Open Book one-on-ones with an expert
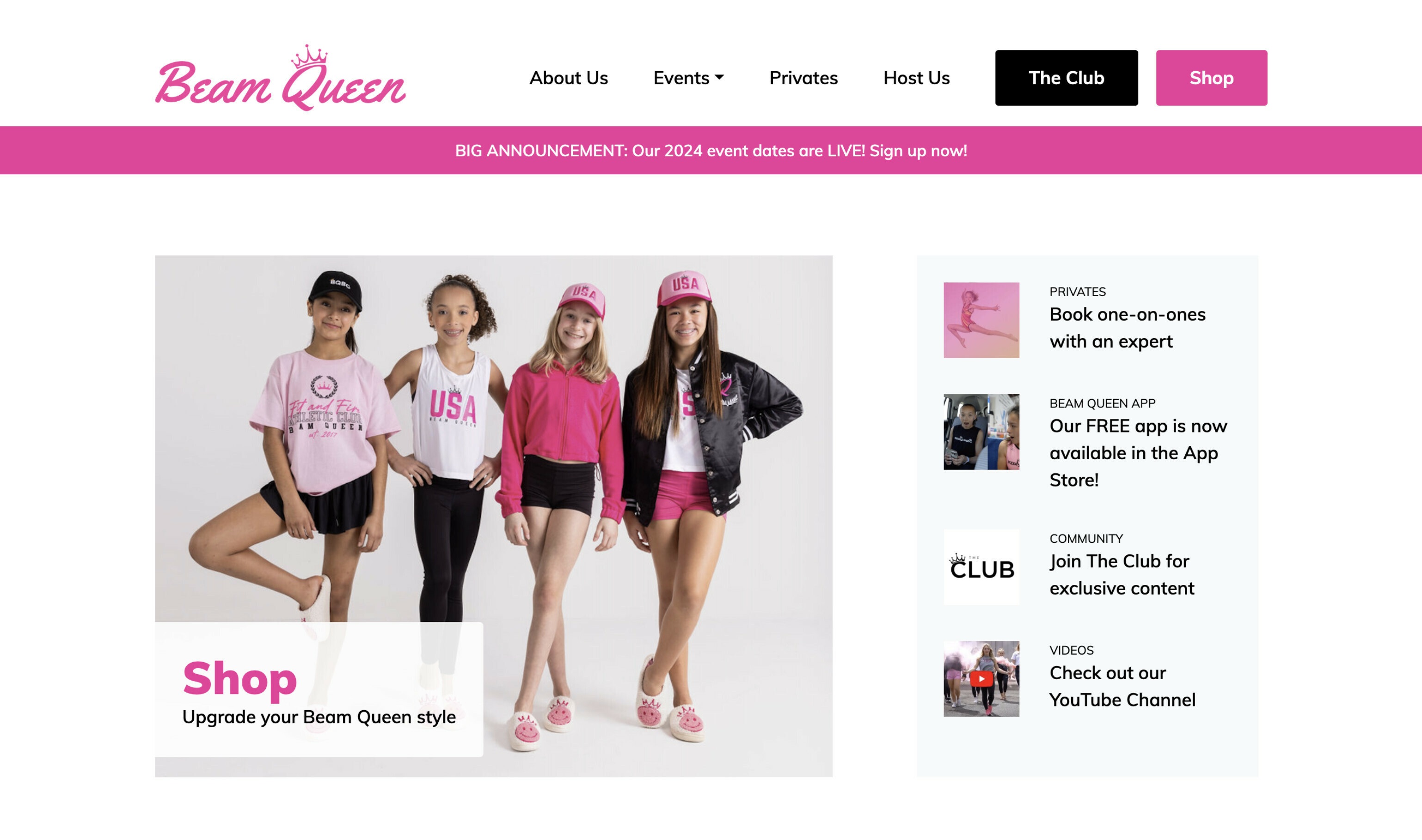This screenshot has width=1422, height=840. pyautogui.click(x=1128, y=328)
